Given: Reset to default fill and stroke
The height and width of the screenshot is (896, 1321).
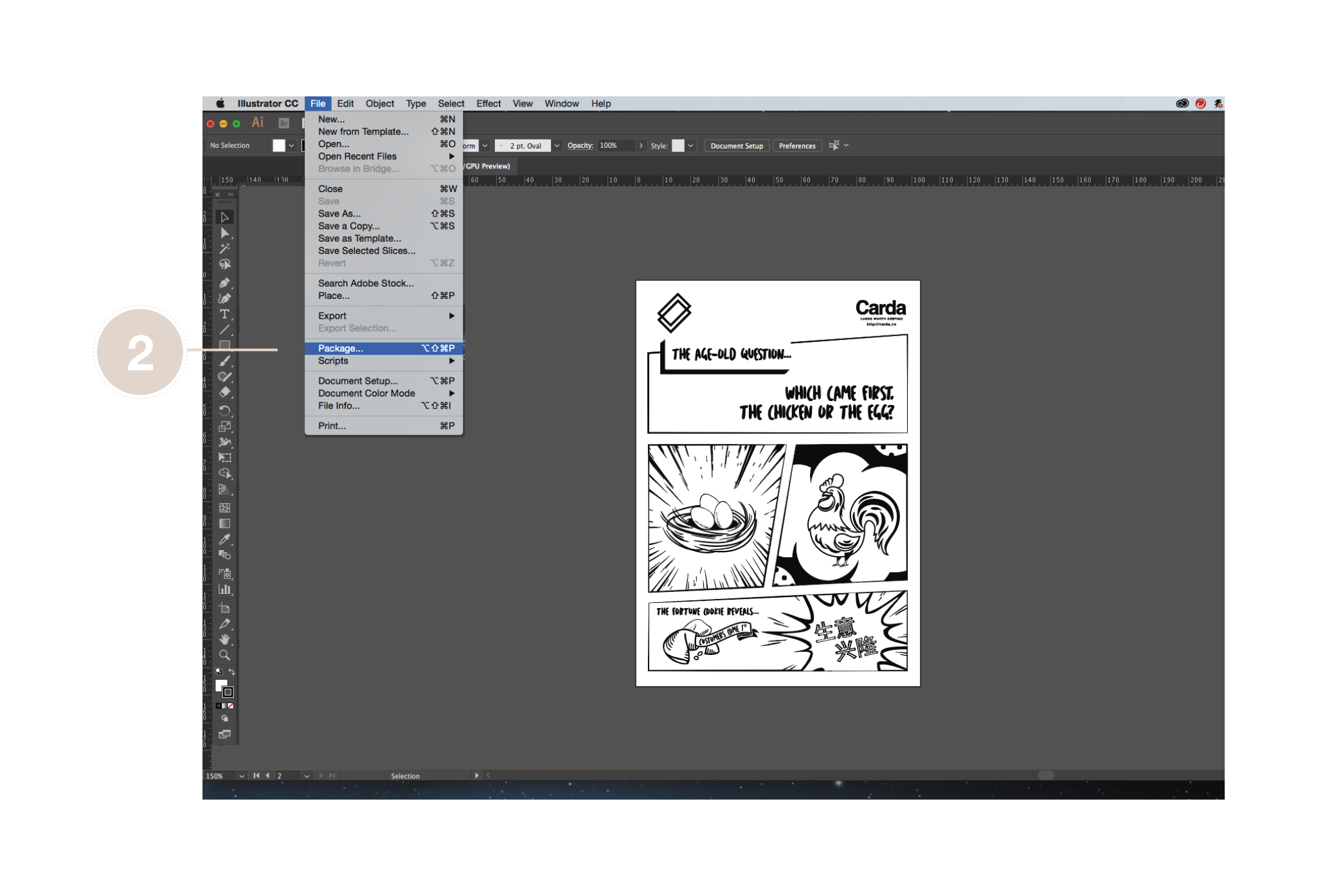Looking at the screenshot, I should pyautogui.click(x=219, y=672).
